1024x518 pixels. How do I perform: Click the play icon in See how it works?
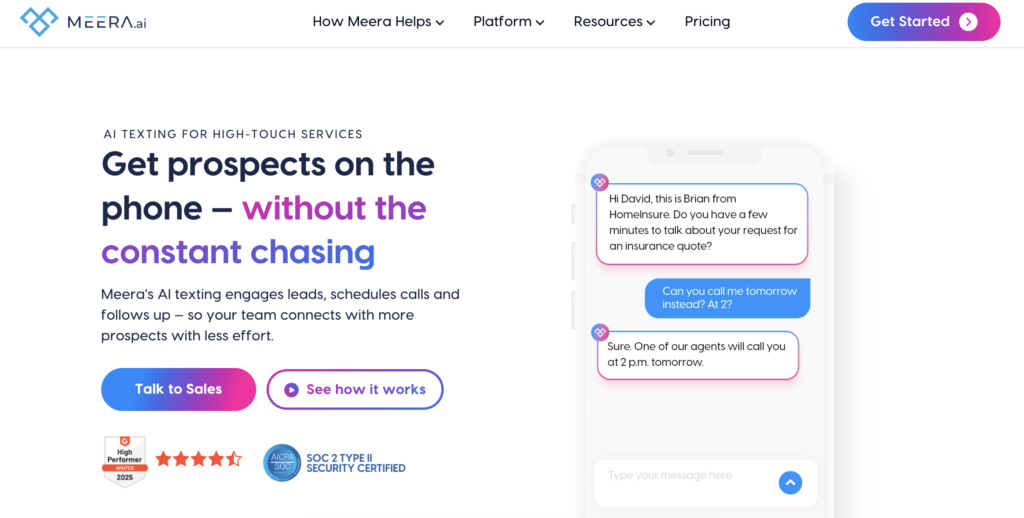291,390
